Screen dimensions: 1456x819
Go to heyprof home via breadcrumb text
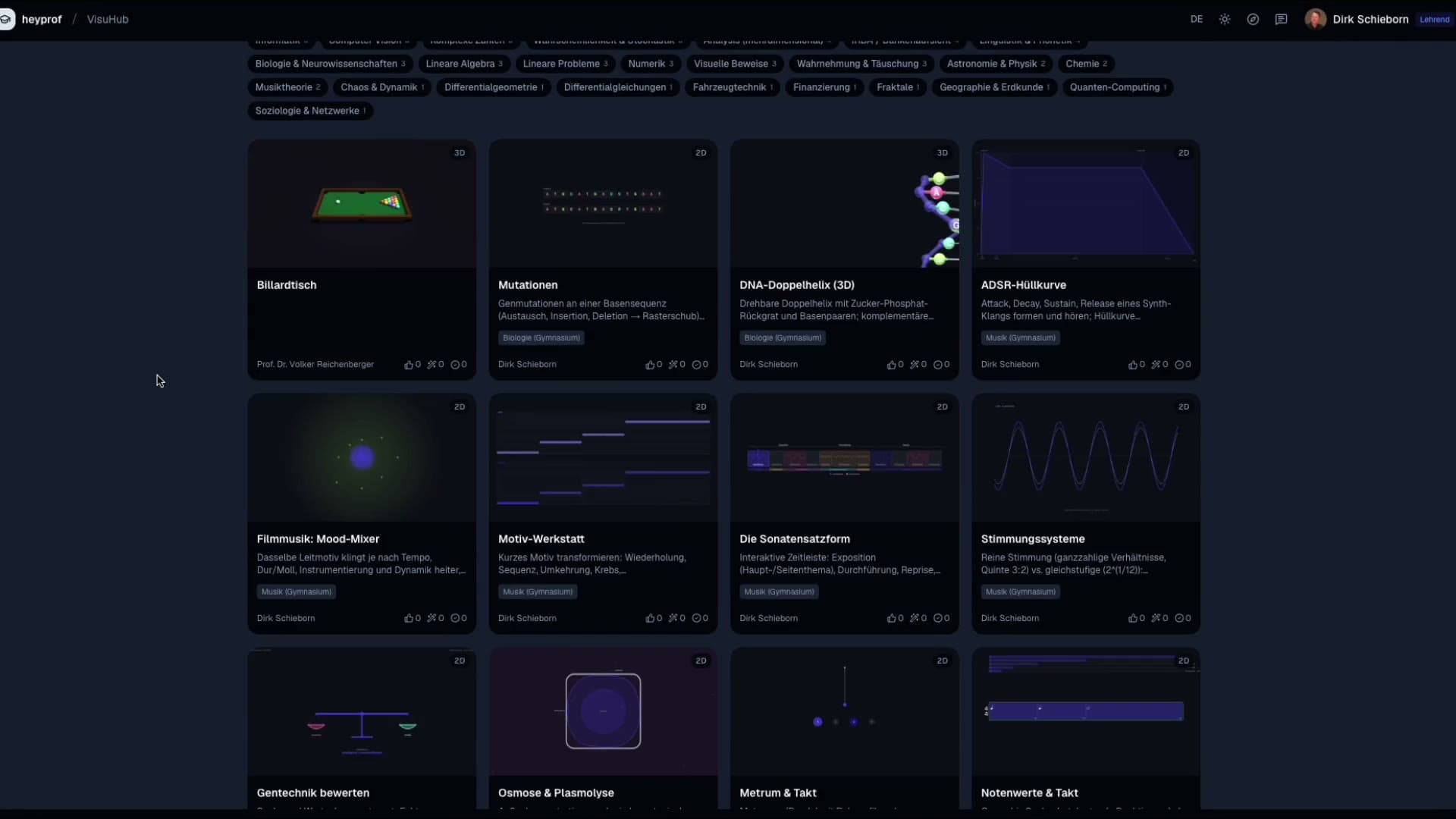point(42,20)
